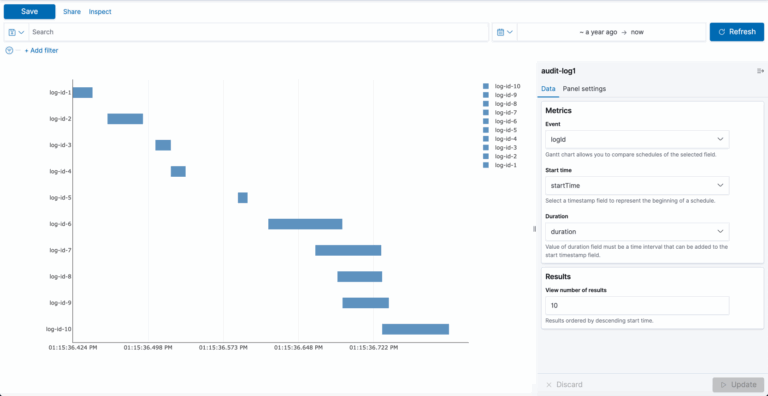Click the log-id-7 Gantt bar
The width and height of the screenshot is (768, 396).
pyautogui.click(x=348, y=250)
